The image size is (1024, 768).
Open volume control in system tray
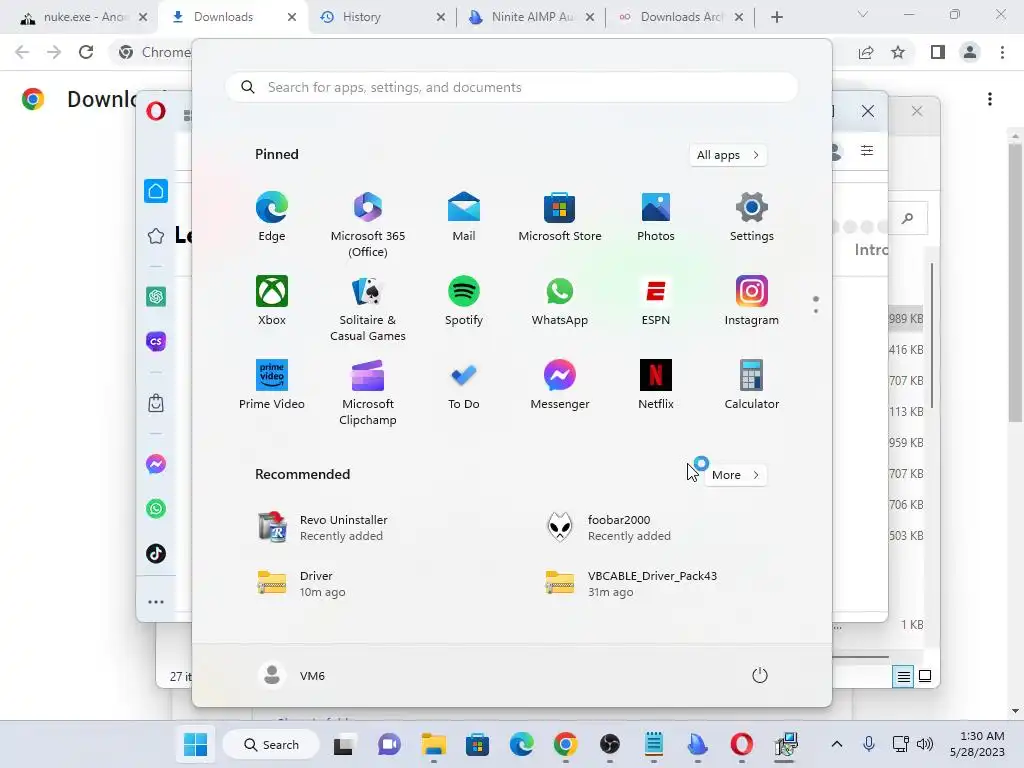pos(925,744)
